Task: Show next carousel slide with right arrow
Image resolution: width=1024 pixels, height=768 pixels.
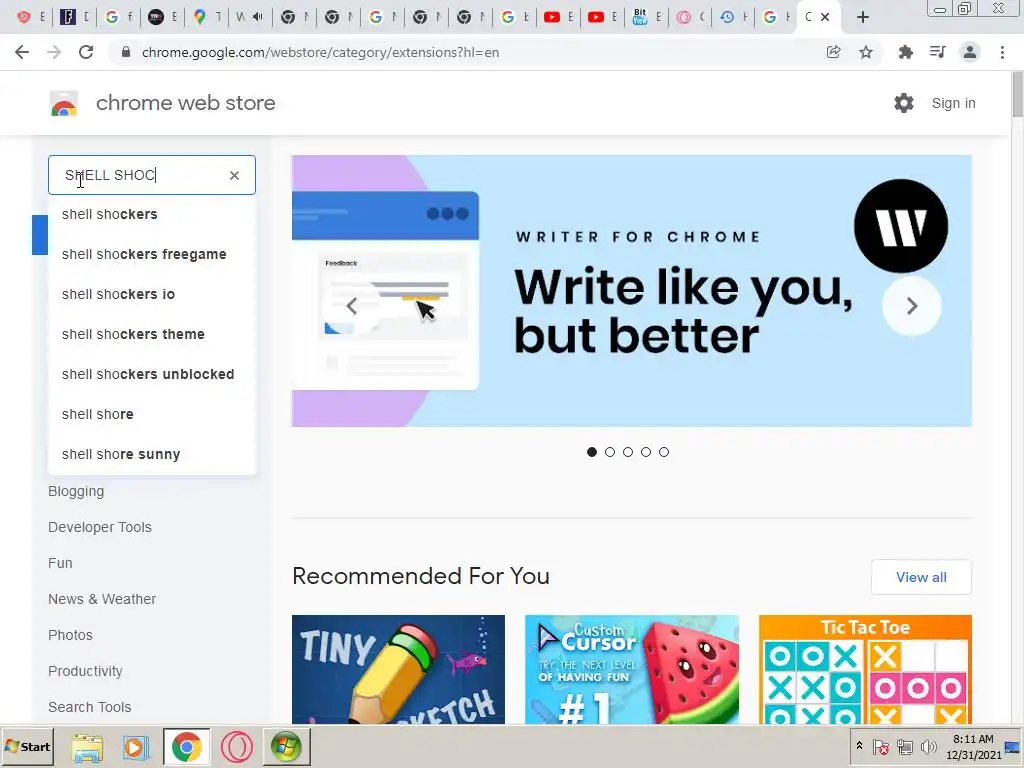Action: click(x=912, y=306)
